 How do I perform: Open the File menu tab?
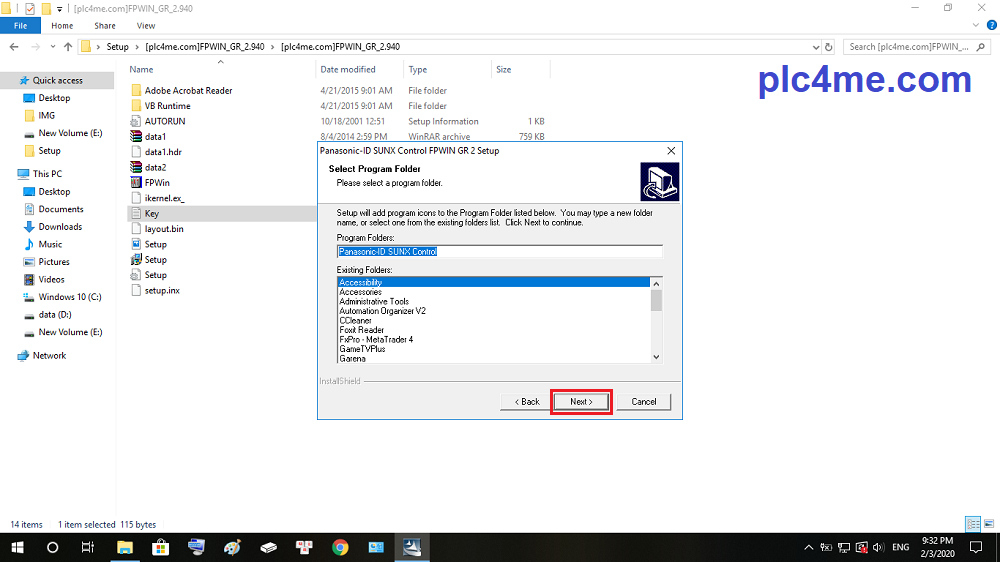[20, 25]
